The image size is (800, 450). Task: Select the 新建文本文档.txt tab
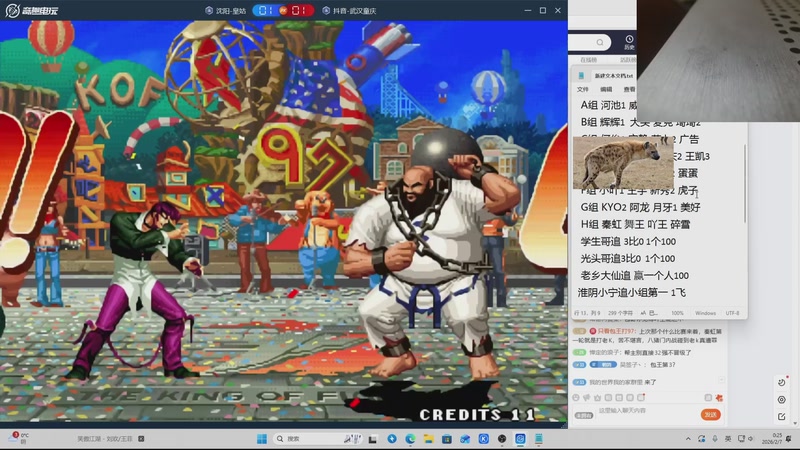(x=613, y=76)
